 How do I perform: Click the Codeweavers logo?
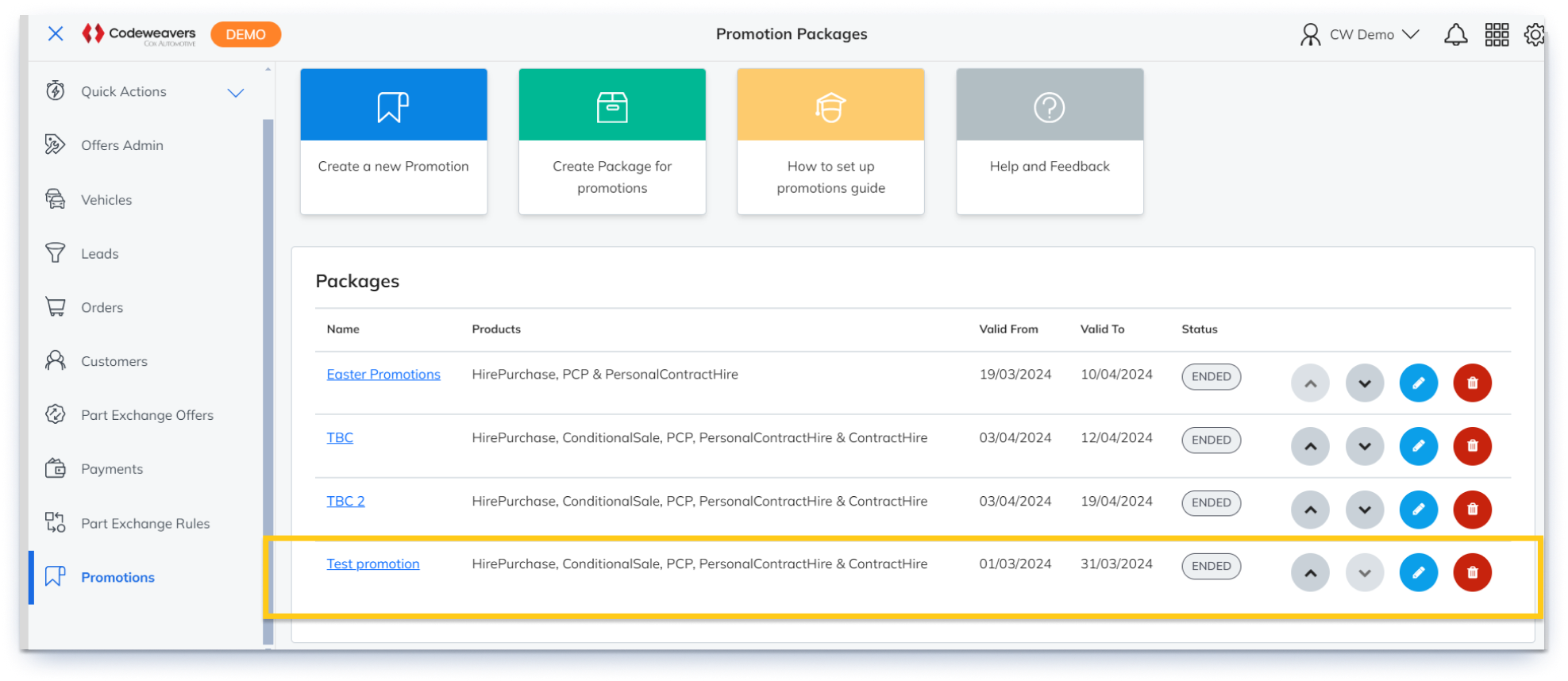tap(139, 34)
